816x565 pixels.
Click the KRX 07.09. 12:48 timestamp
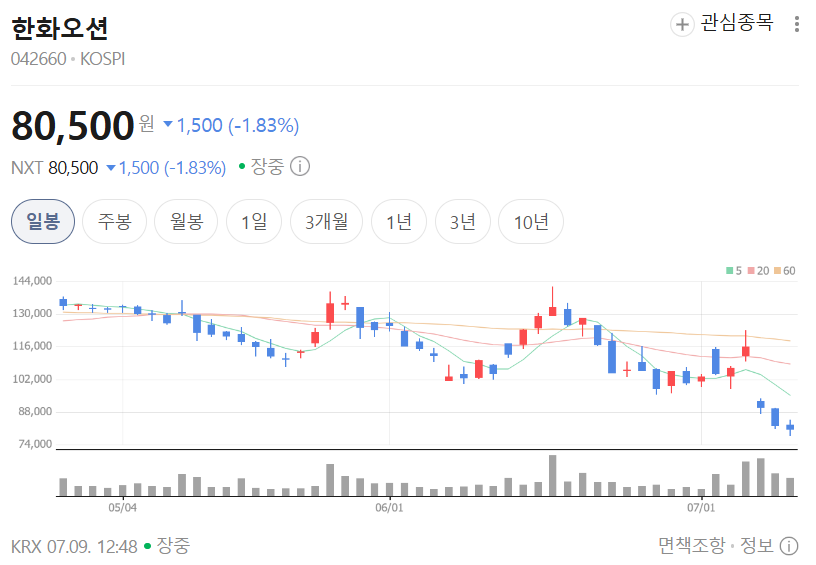[74, 546]
